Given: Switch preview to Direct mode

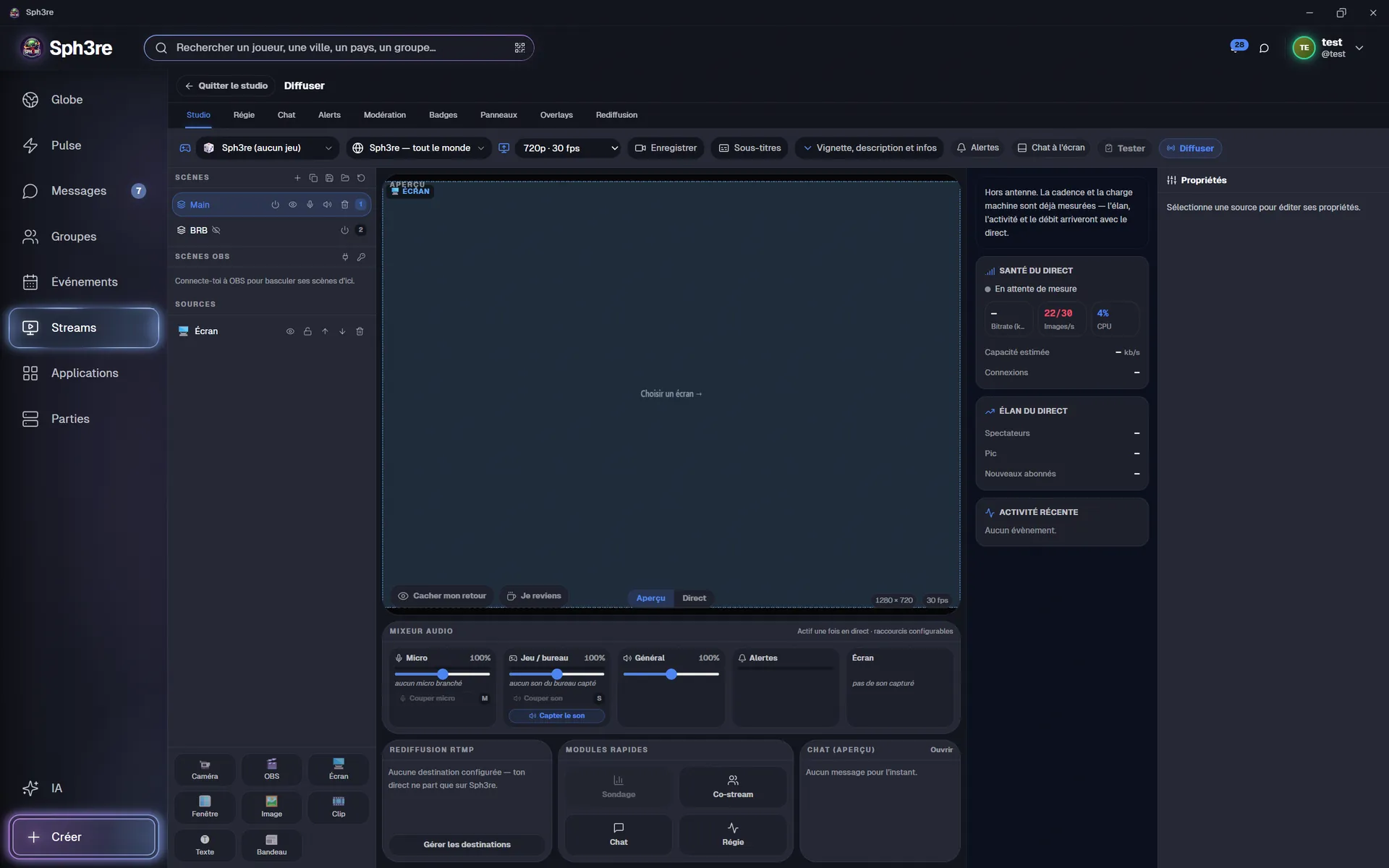Looking at the screenshot, I should tap(694, 598).
